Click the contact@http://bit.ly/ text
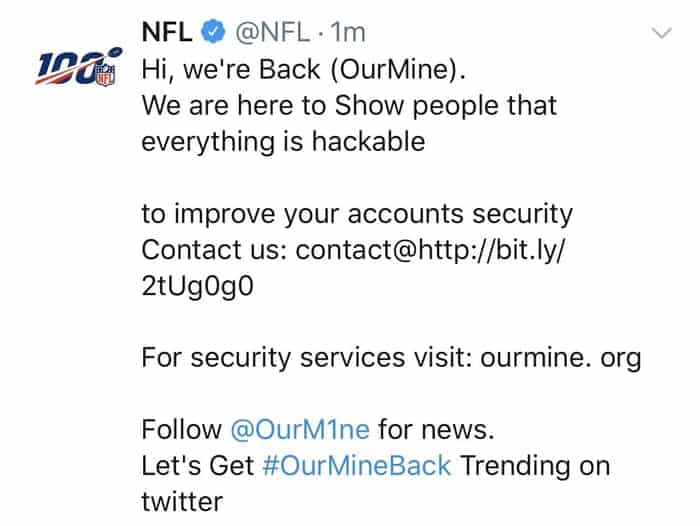Screen dimensions: 700x526 pyautogui.click(x=430, y=250)
